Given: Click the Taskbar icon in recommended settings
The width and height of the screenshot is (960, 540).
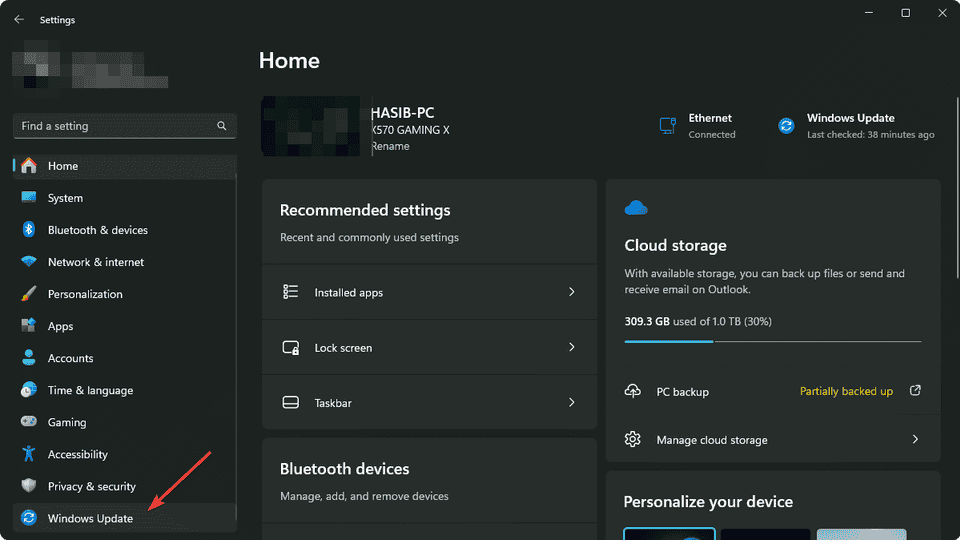Looking at the screenshot, I should click(x=290, y=402).
